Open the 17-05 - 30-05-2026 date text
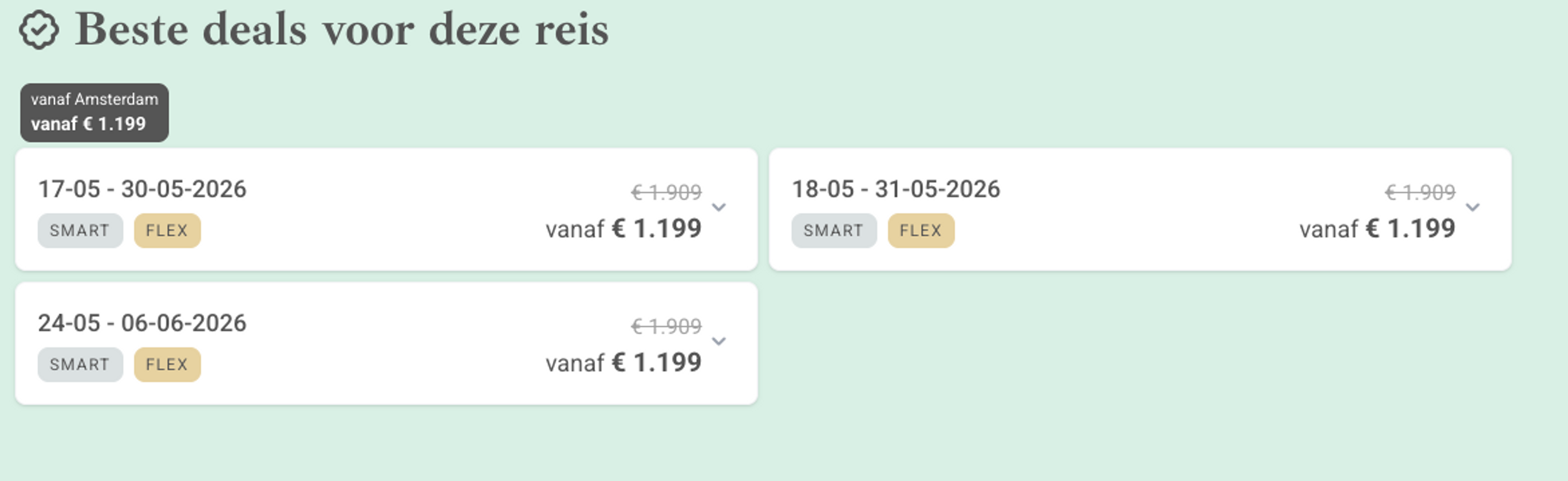 142,189
